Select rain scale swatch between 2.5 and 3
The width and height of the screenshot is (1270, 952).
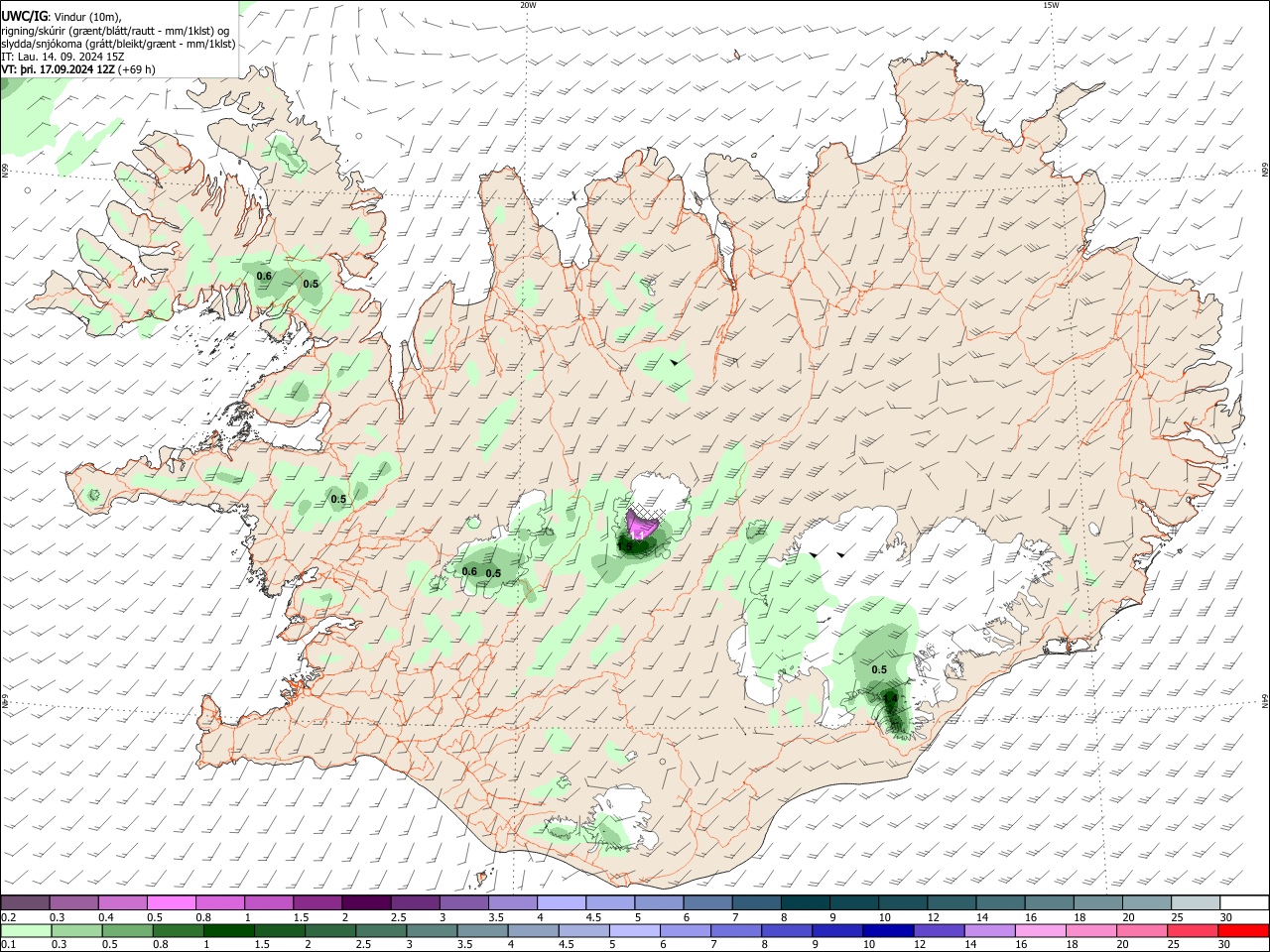point(381,930)
